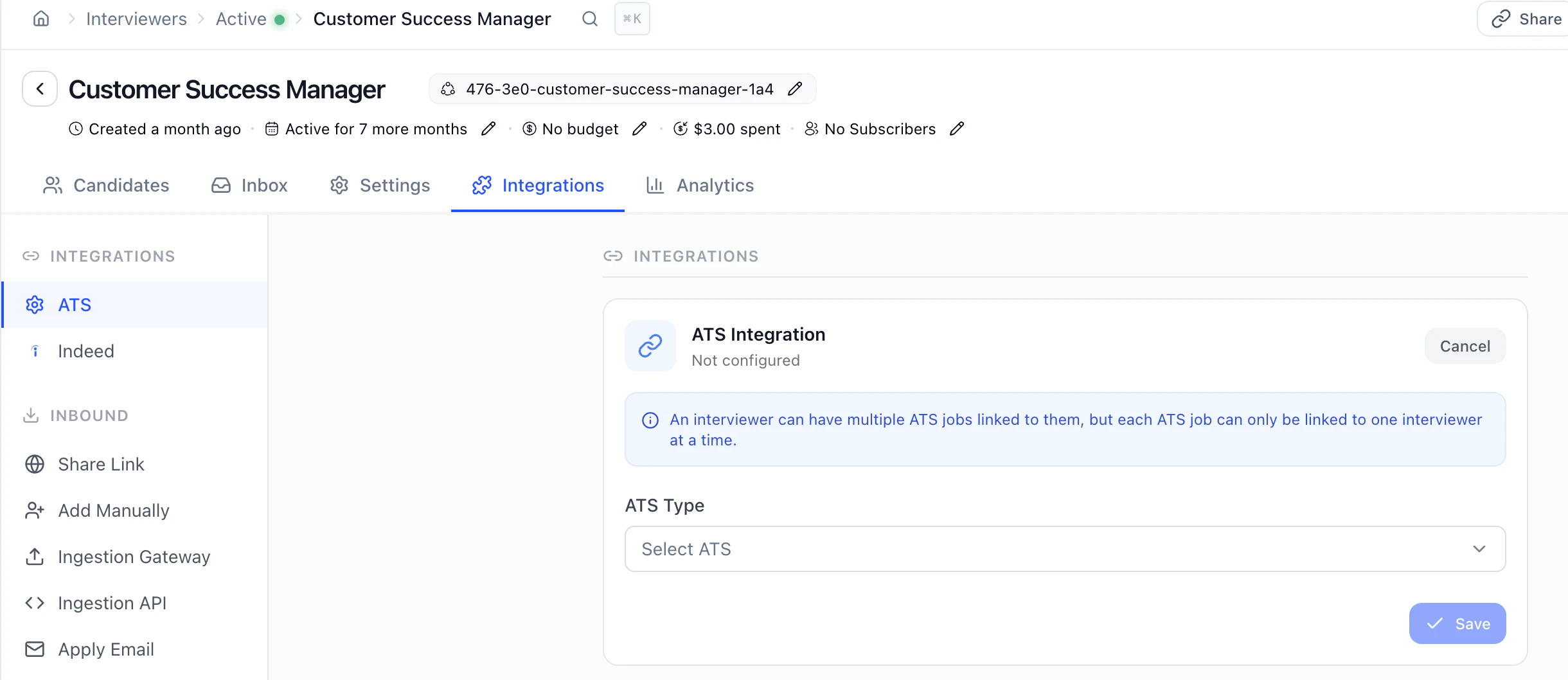Click the ATS Integration link icon
Screen dimensions: 1568x680
pos(650,346)
